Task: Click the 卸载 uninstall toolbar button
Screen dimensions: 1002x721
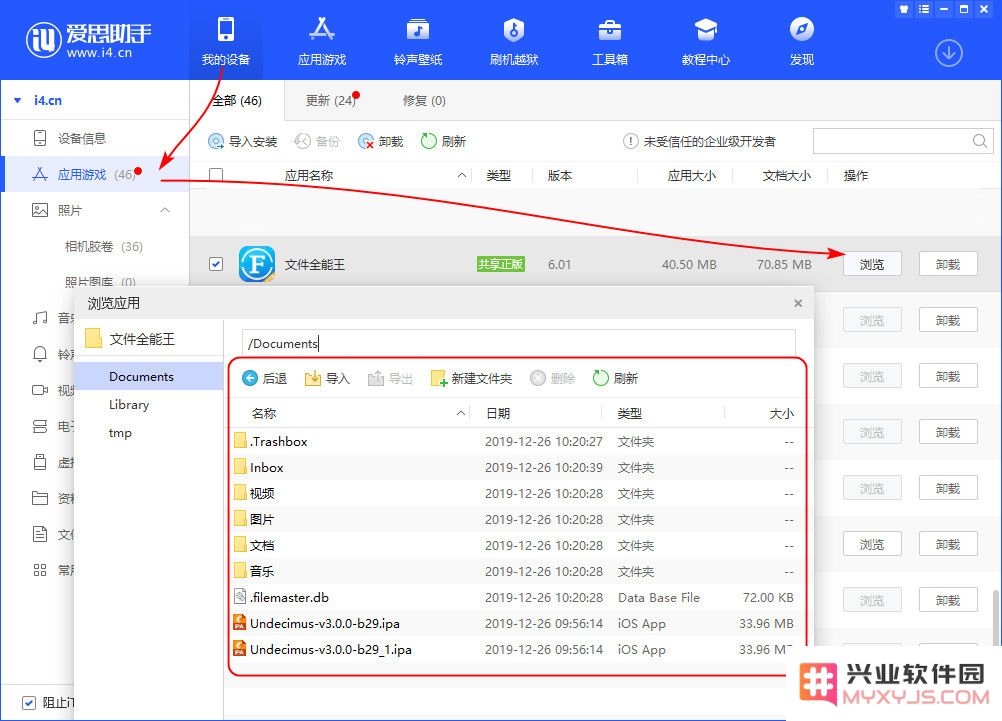Action: pyautogui.click(x=381, y=141)
